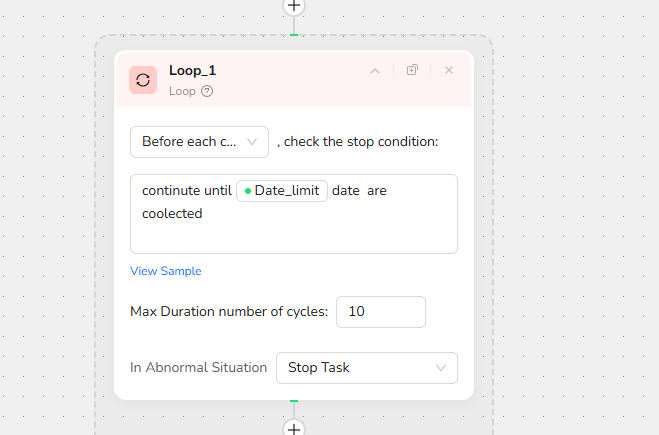Click the "Loop" subtitle under the node title

pos(182,91)
